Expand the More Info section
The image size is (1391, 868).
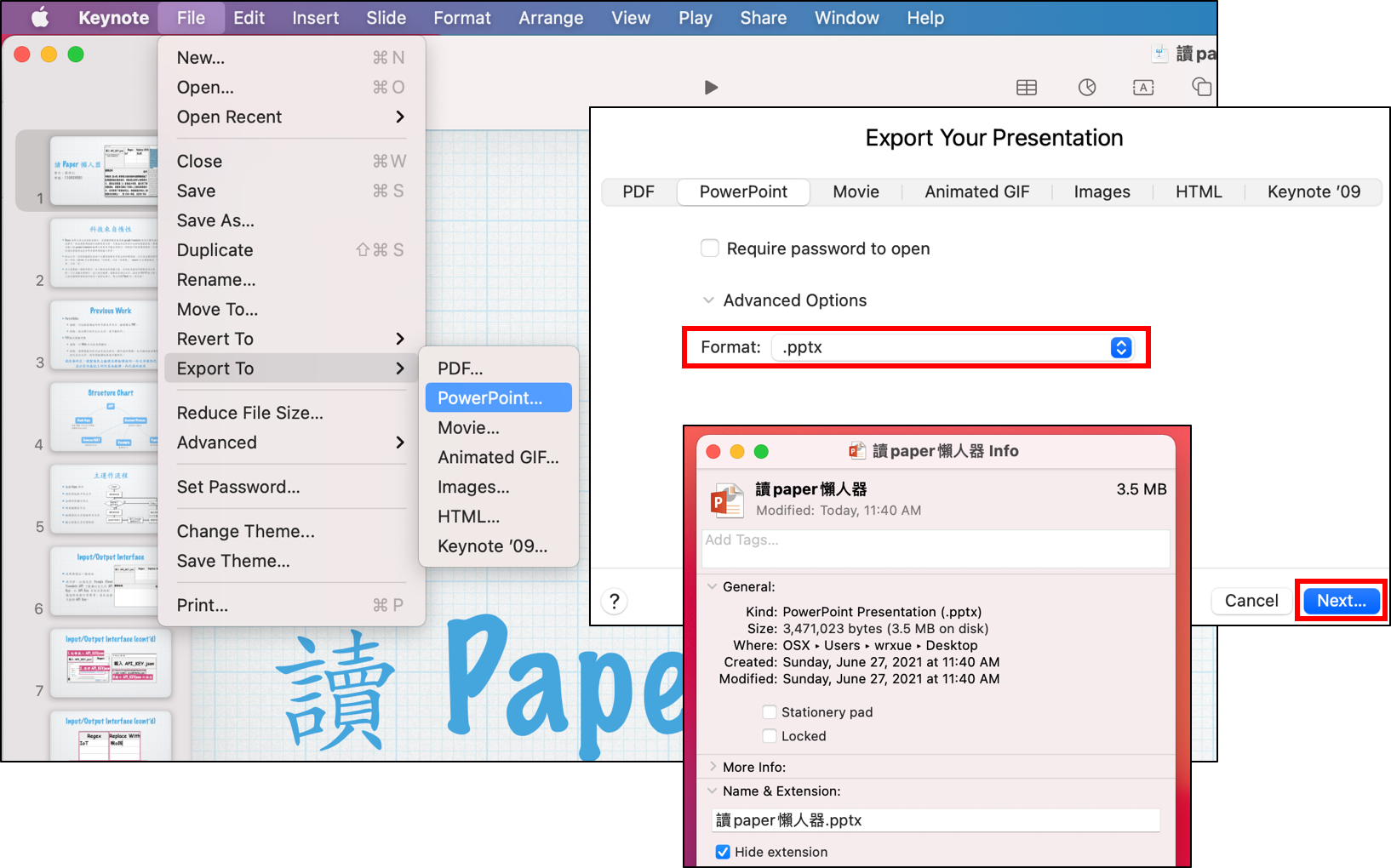[713, 767]
